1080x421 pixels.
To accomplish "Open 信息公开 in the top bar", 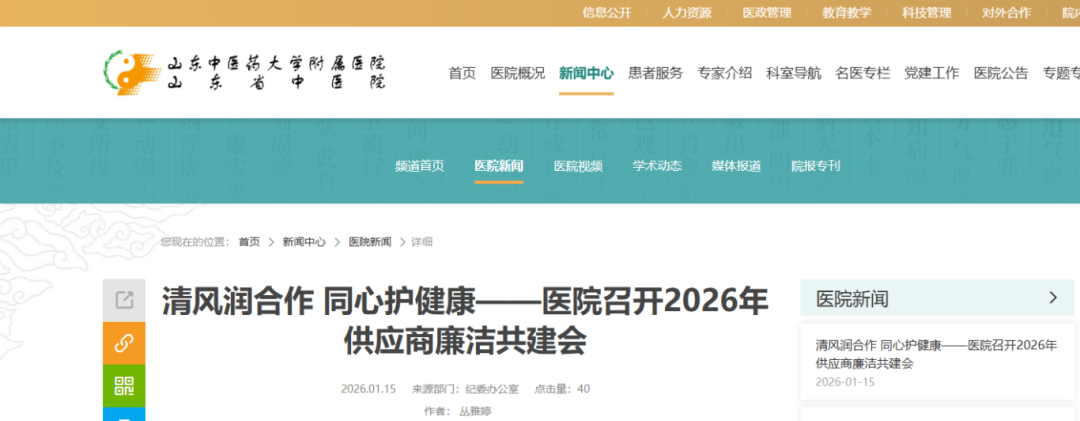I will pos(606,12).
